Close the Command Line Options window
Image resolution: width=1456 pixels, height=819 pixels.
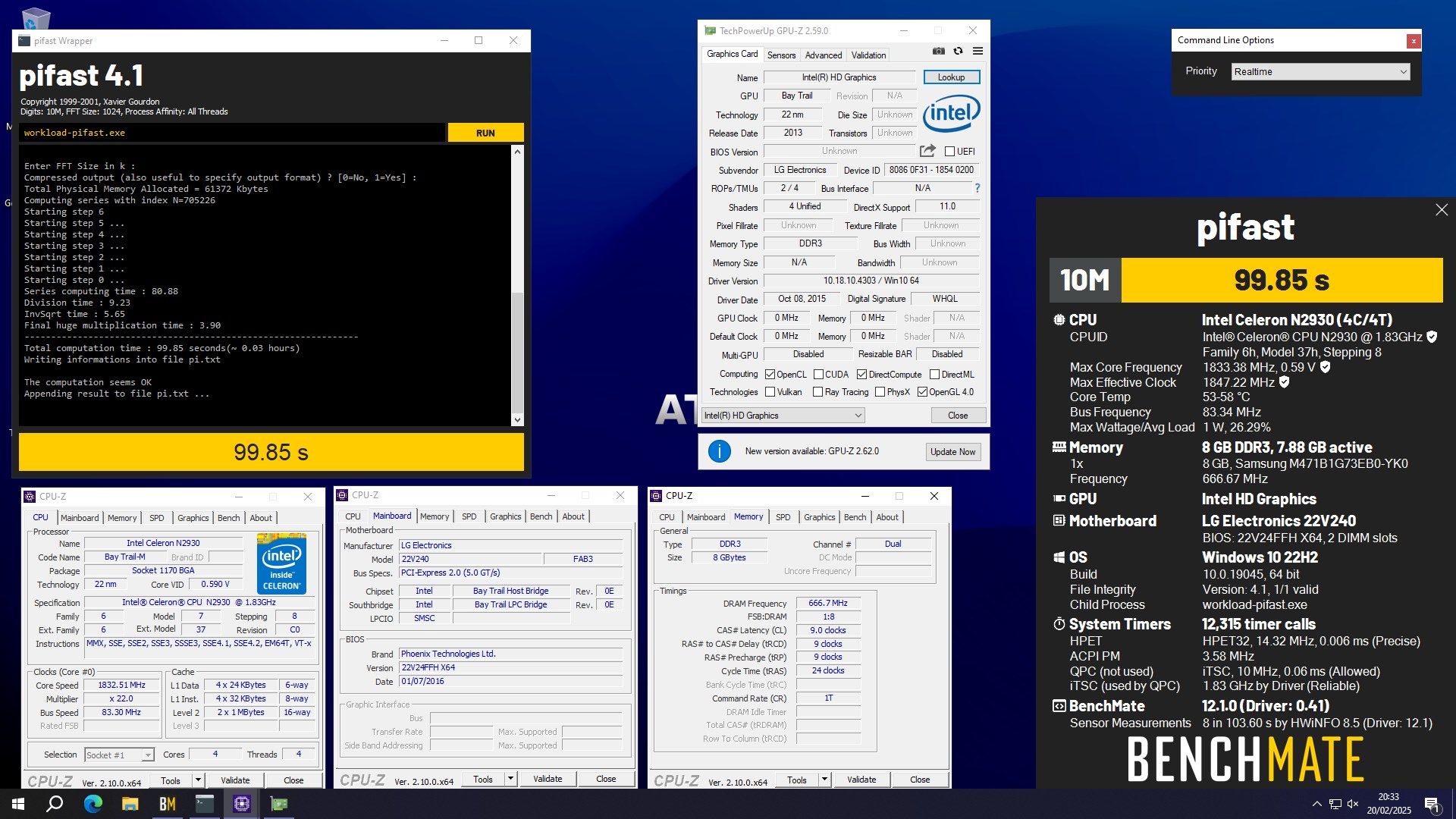coord(1414,41)
